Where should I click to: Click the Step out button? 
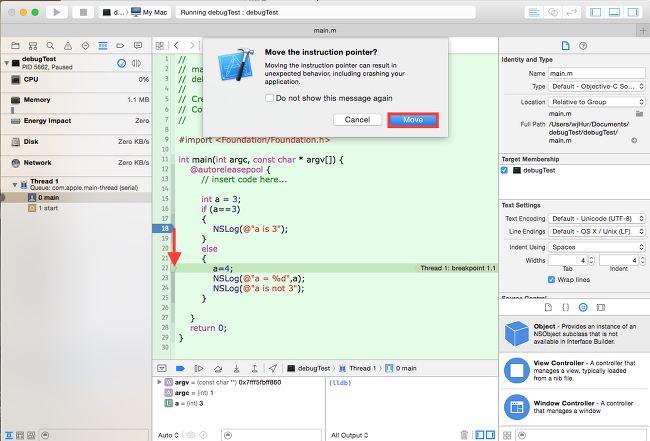tap(255, 368)
